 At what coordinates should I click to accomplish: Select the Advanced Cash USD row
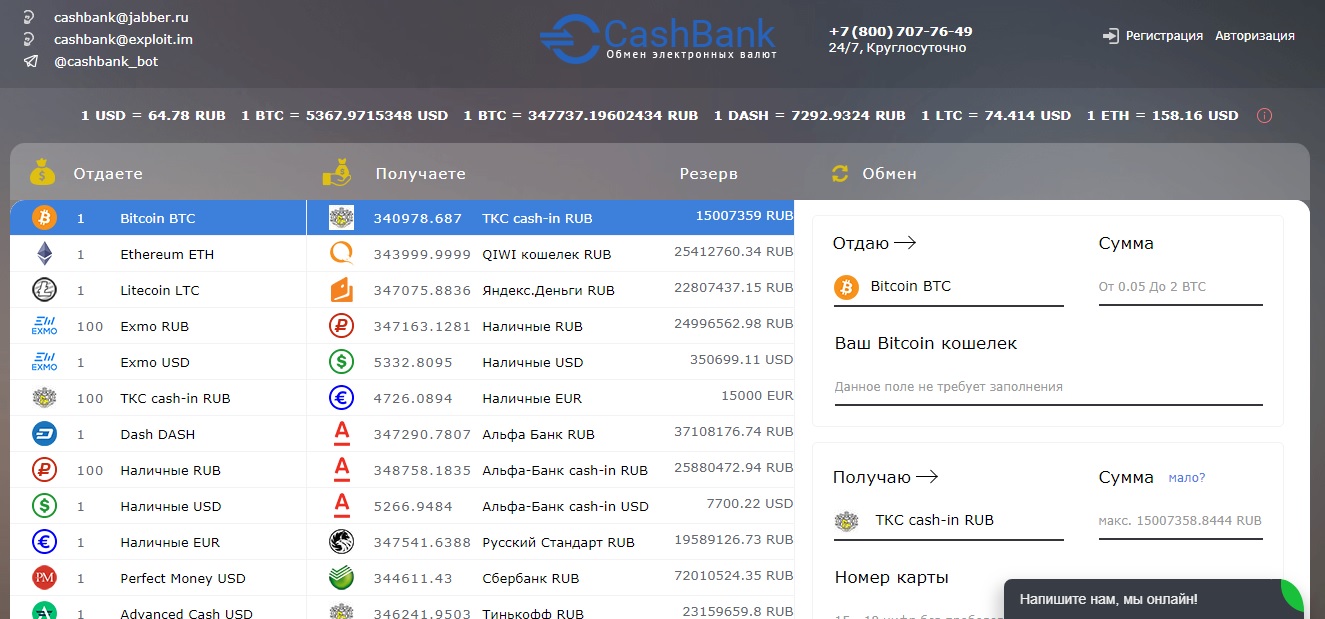[158, 608]
